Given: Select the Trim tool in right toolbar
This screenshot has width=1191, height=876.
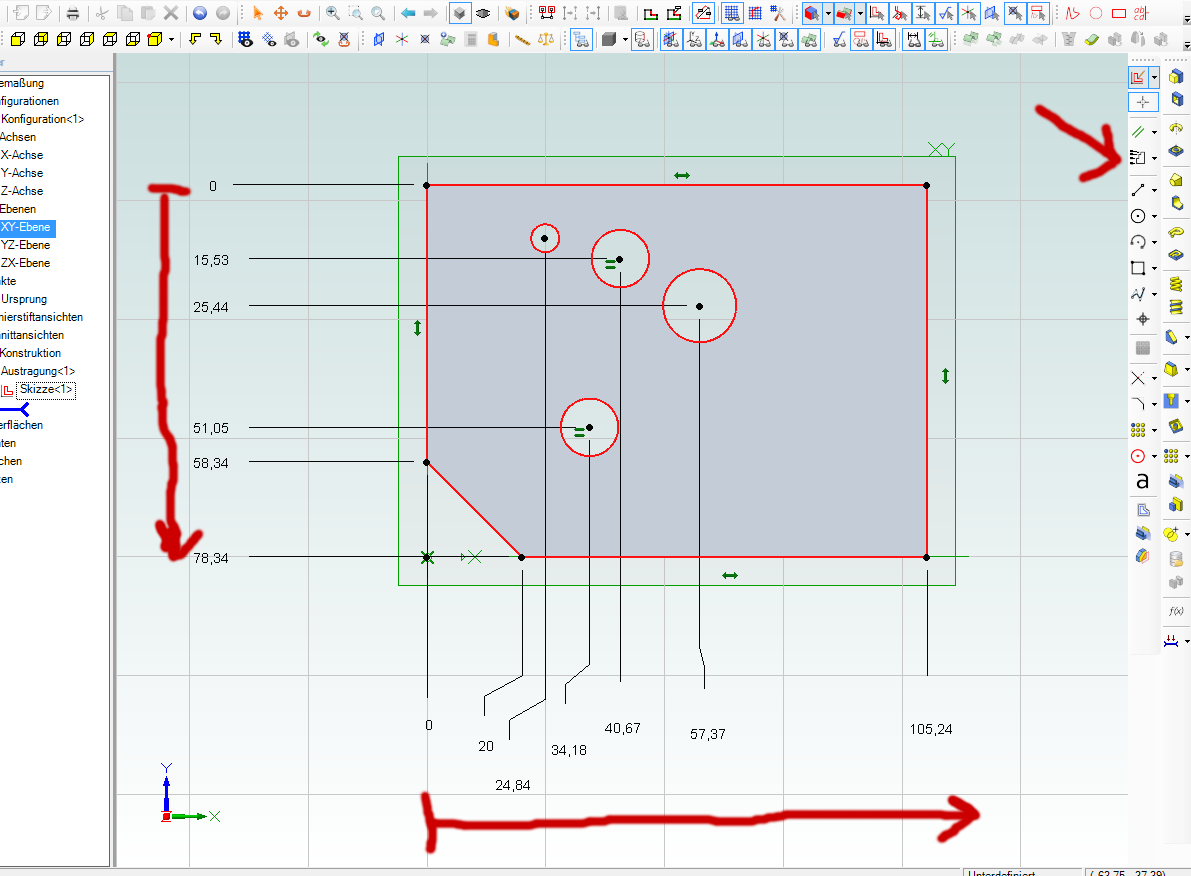Looking at the screenshot, I should 1138,378.
